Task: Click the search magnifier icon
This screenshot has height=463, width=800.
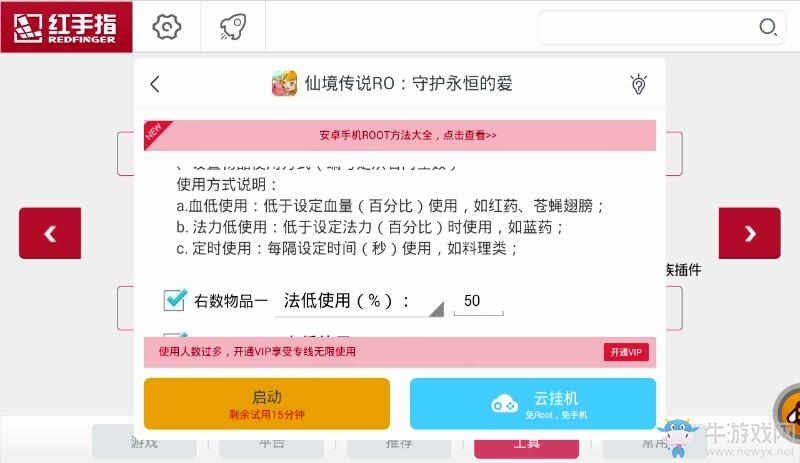Action: click(768, 27)
